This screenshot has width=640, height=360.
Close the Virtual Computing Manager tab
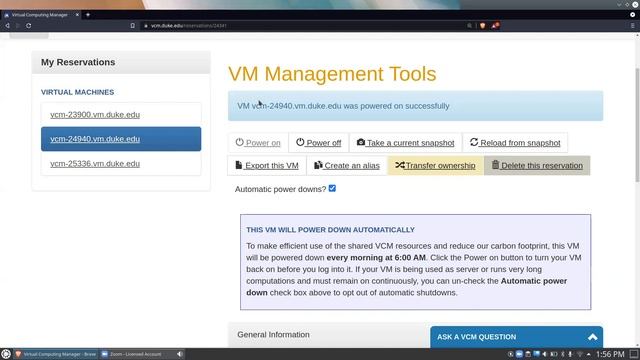pos(77,15)
